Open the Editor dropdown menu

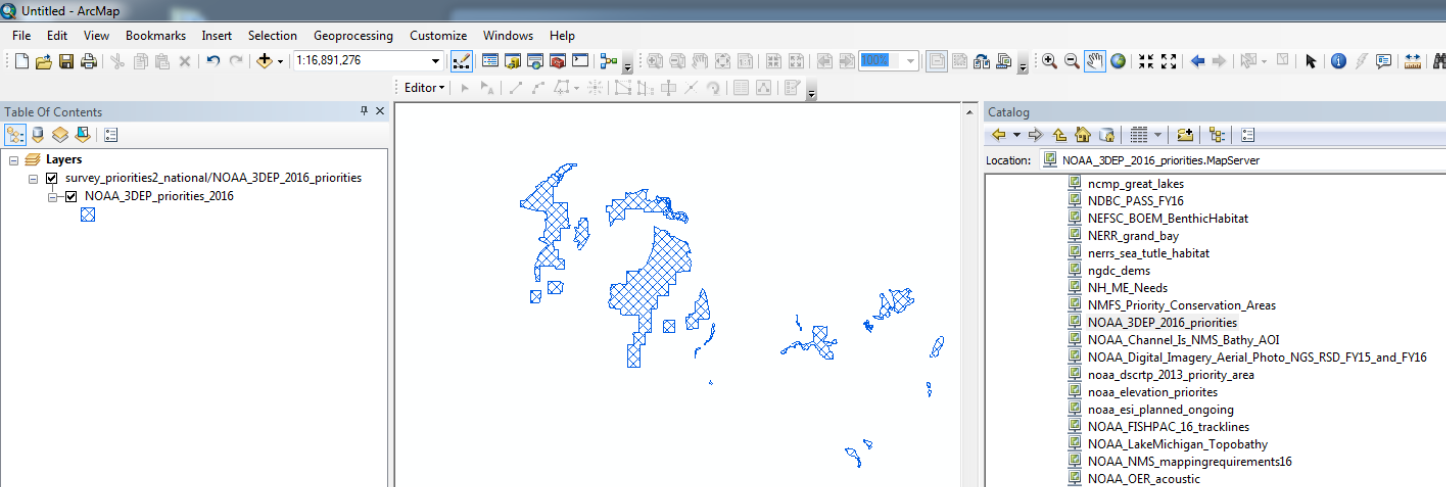(x=425, y=88)
